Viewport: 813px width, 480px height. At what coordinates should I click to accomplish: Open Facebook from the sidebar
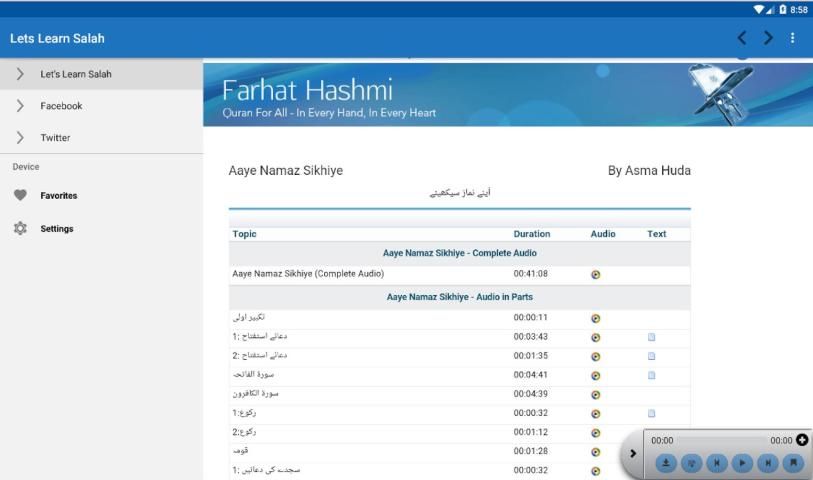[x=61, y=106]
